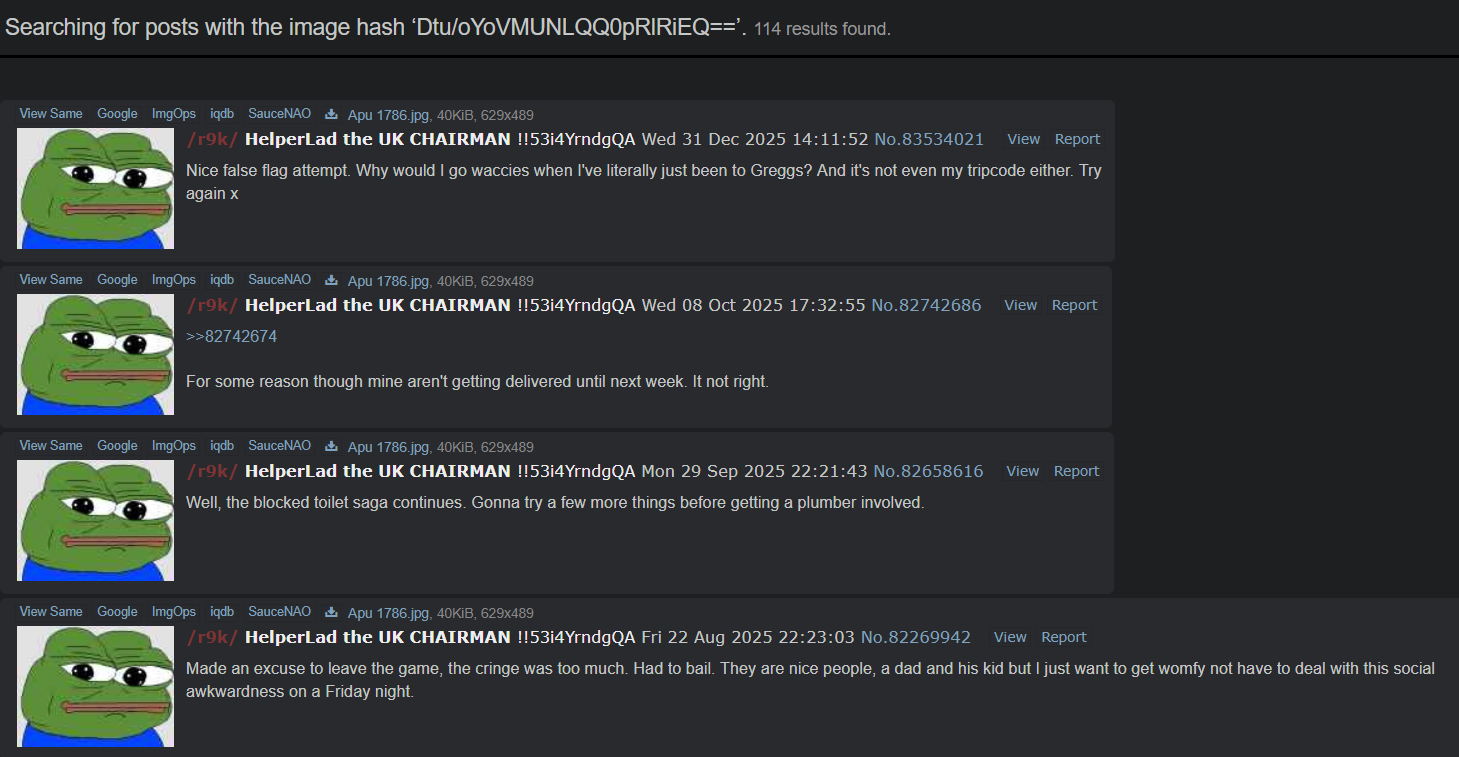Screen dimensions: 1459x757
Task: Click View on post No.82742686
Action: click(1021, 305)
